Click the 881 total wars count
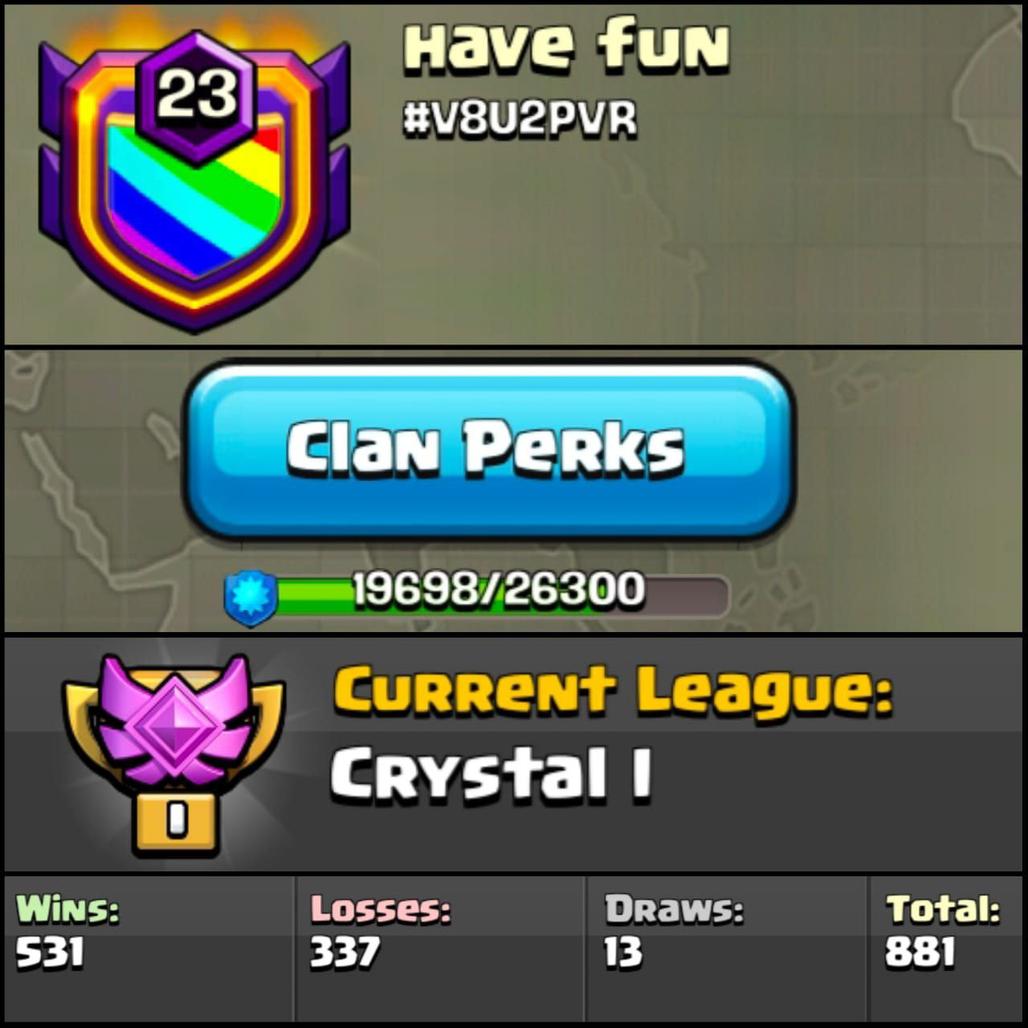This screenshot has width=1028, height=1028. pyautogui.click(x=920, y=951)
